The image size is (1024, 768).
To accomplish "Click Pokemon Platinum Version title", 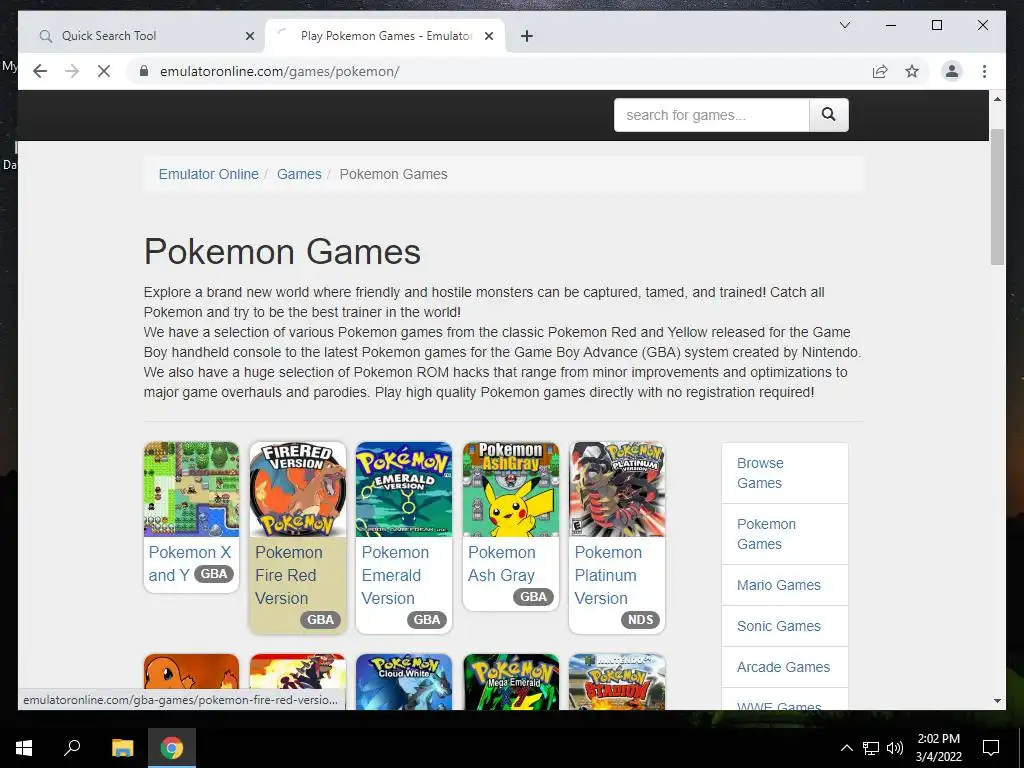I will [608, 575].
